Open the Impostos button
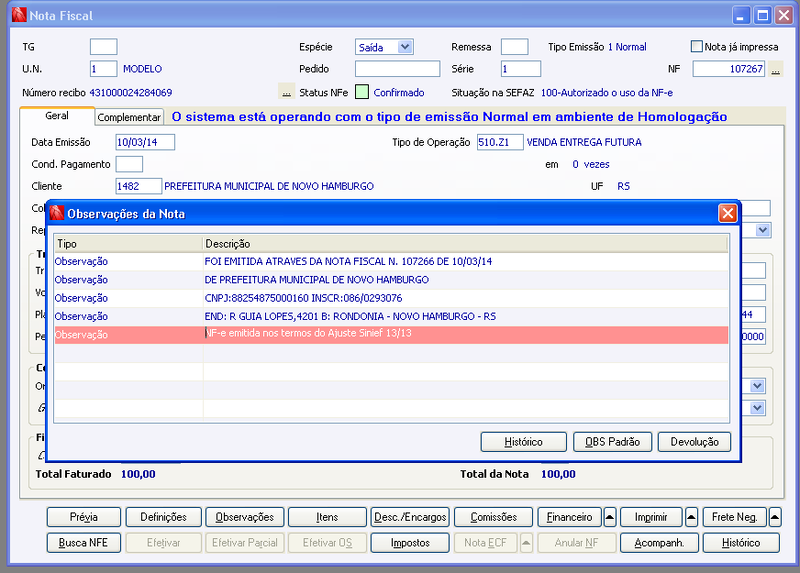The width and height of the screenshot is (800, 573). pyautogui.click(x=410, y=543)
